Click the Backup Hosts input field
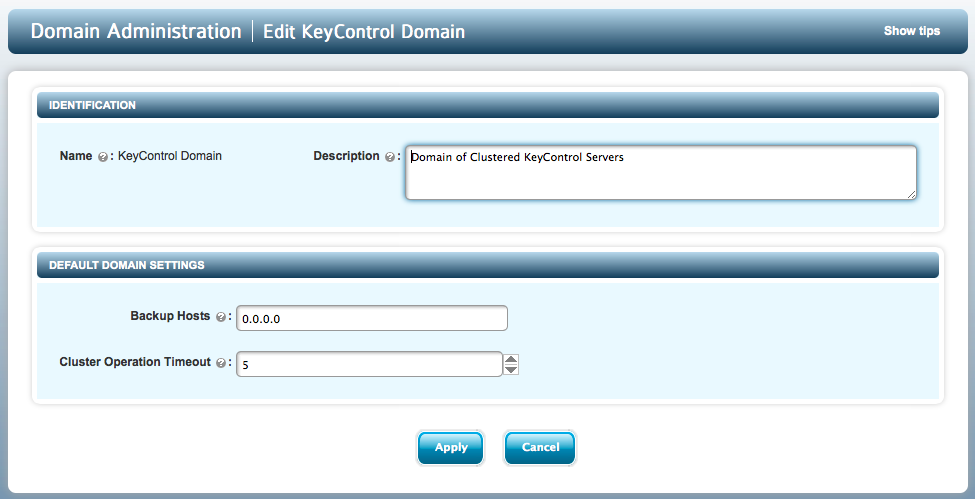975x499 pixels. point(372,318)
